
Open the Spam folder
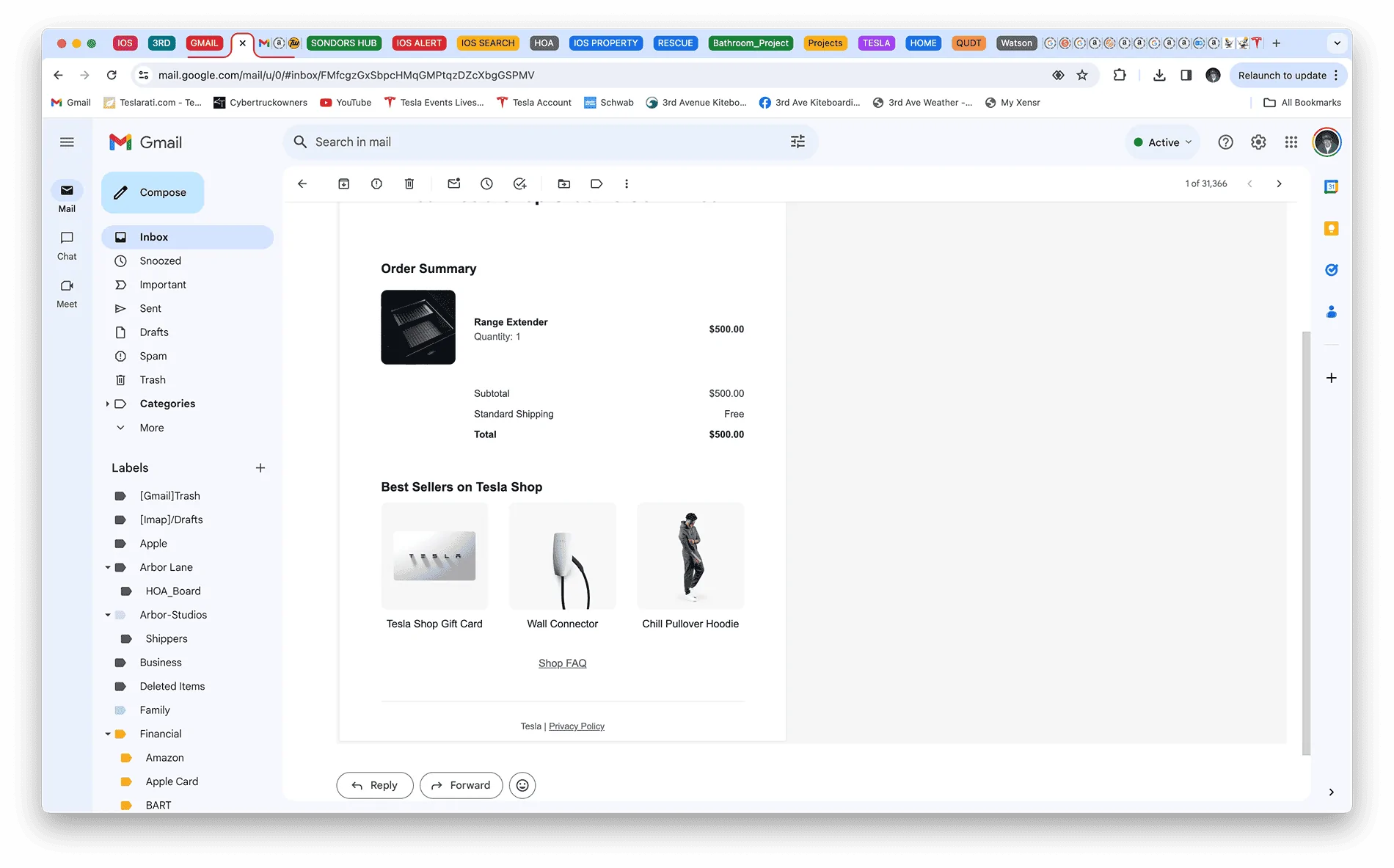pyautogui.click(x=187, y=356)
